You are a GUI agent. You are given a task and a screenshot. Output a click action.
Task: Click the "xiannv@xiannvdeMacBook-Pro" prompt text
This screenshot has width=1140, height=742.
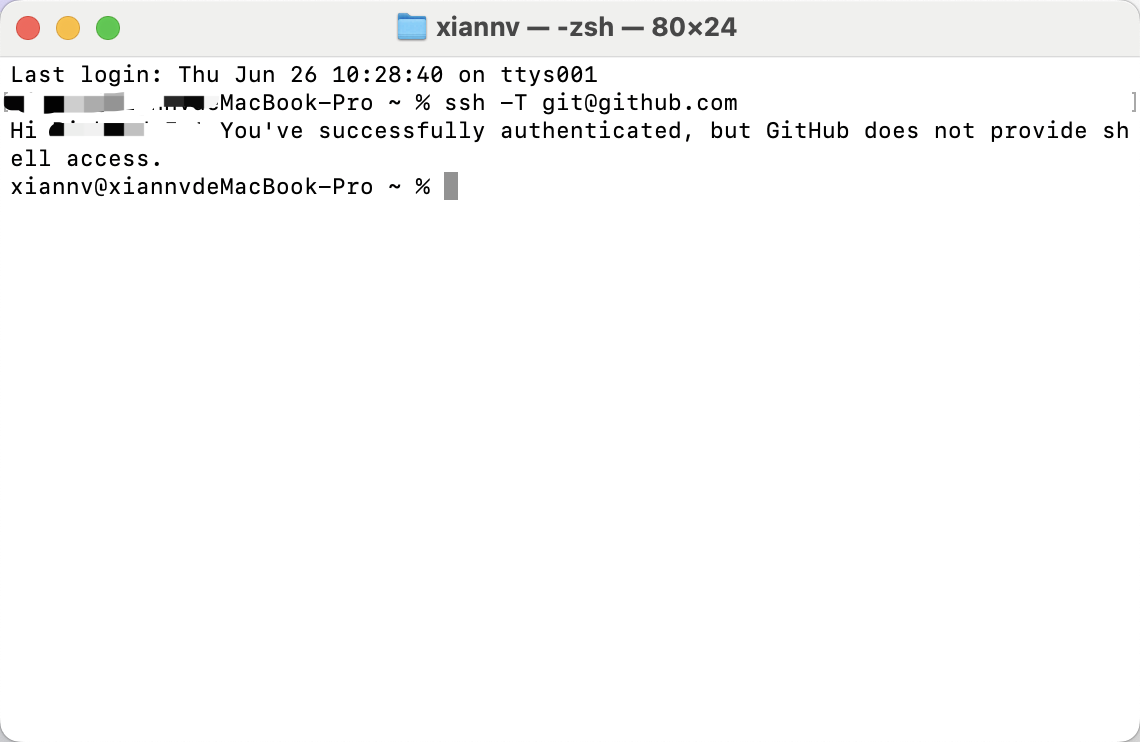[191, 186]
